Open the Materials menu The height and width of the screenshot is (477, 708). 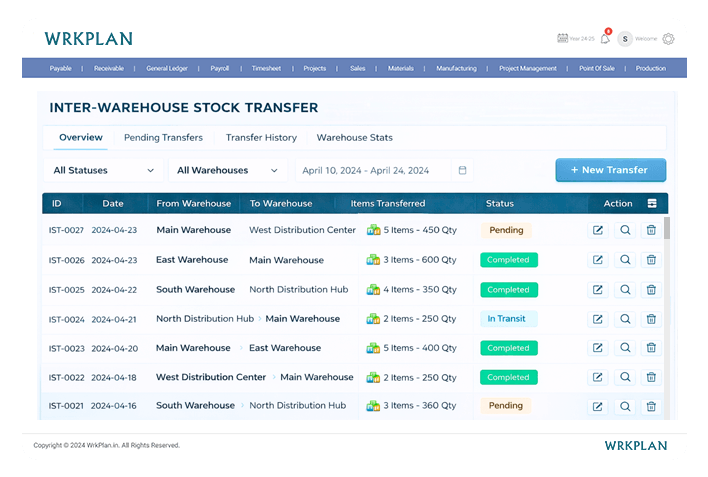click(x=401, y=68)
